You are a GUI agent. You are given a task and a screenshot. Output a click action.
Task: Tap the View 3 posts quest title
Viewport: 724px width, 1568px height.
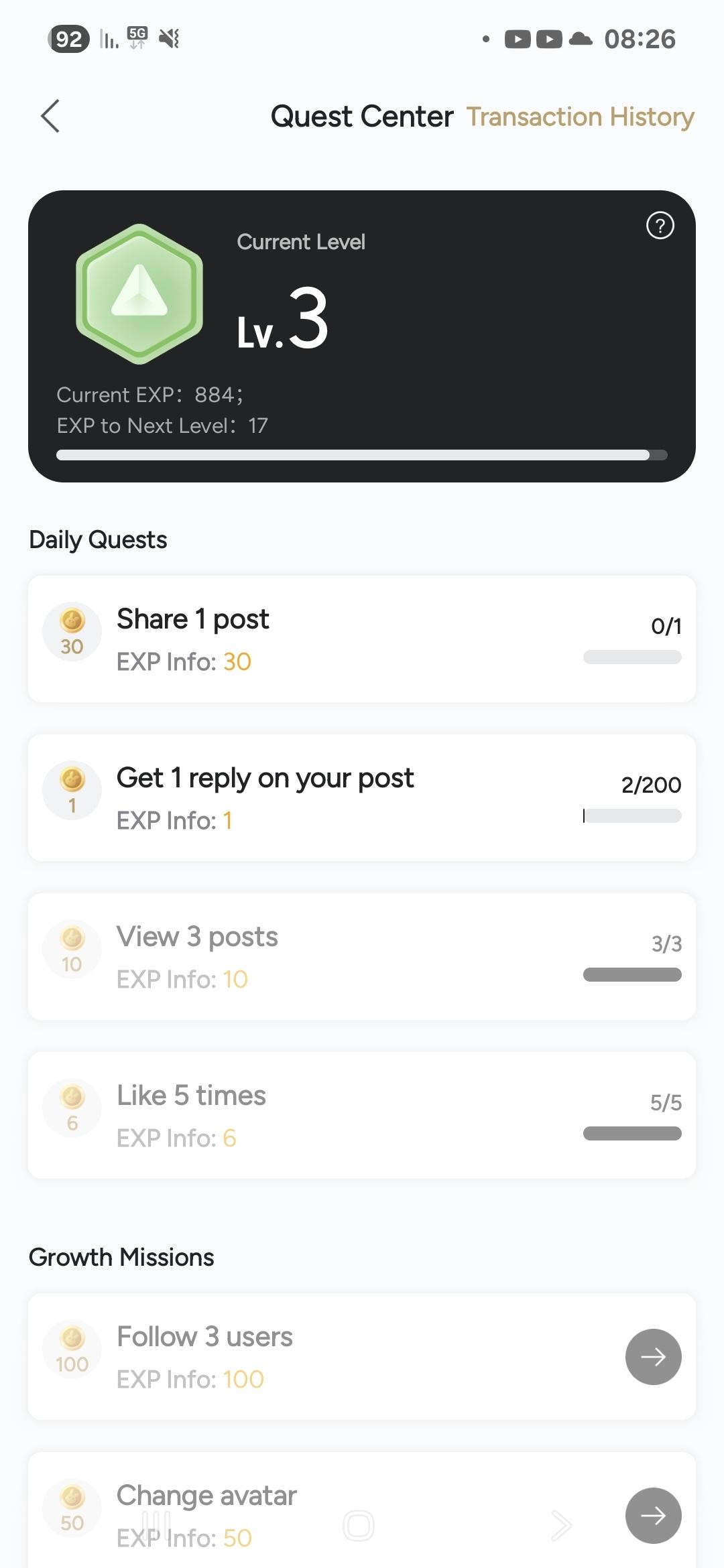[x=197, y=937]
